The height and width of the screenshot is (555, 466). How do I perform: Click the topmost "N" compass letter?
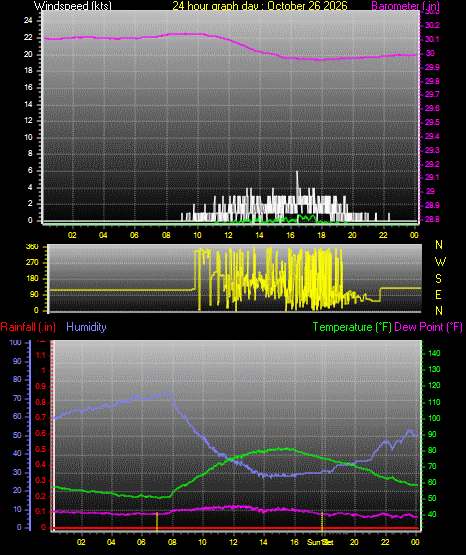click(x=439, y=245)
